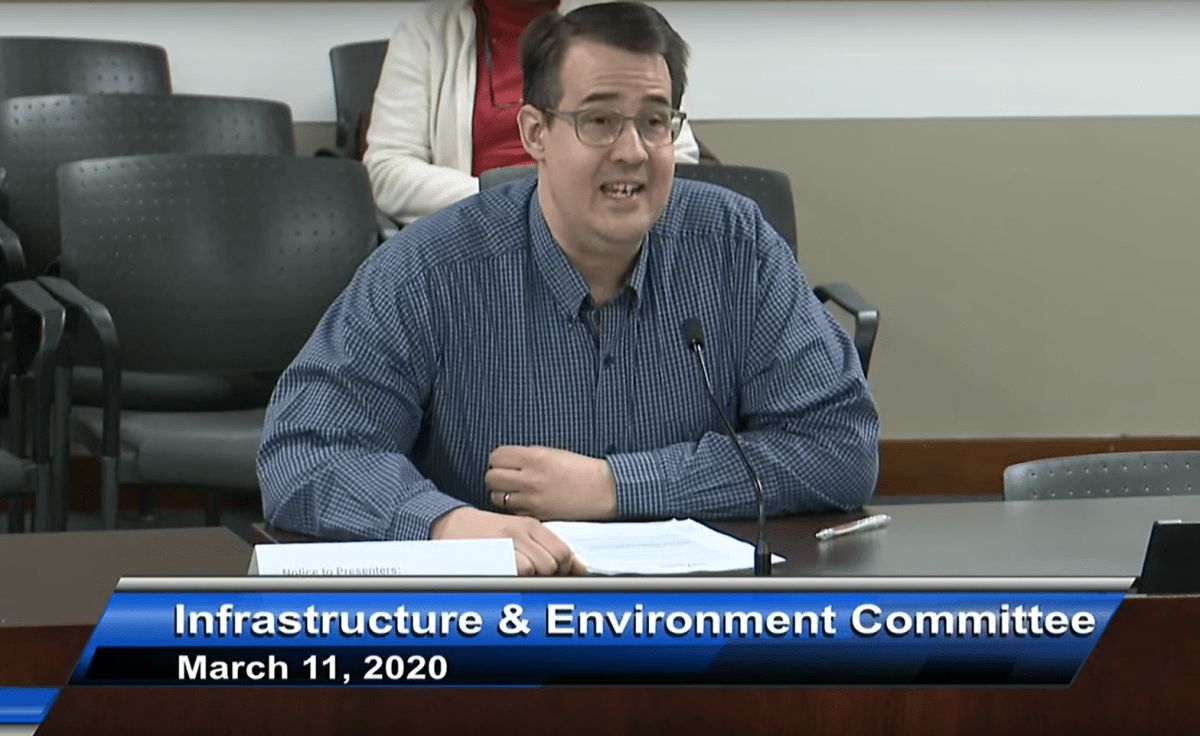Screen dimensions: 1200x736
Task: Click the gray chair back at right
Action: click(1100, 476)
